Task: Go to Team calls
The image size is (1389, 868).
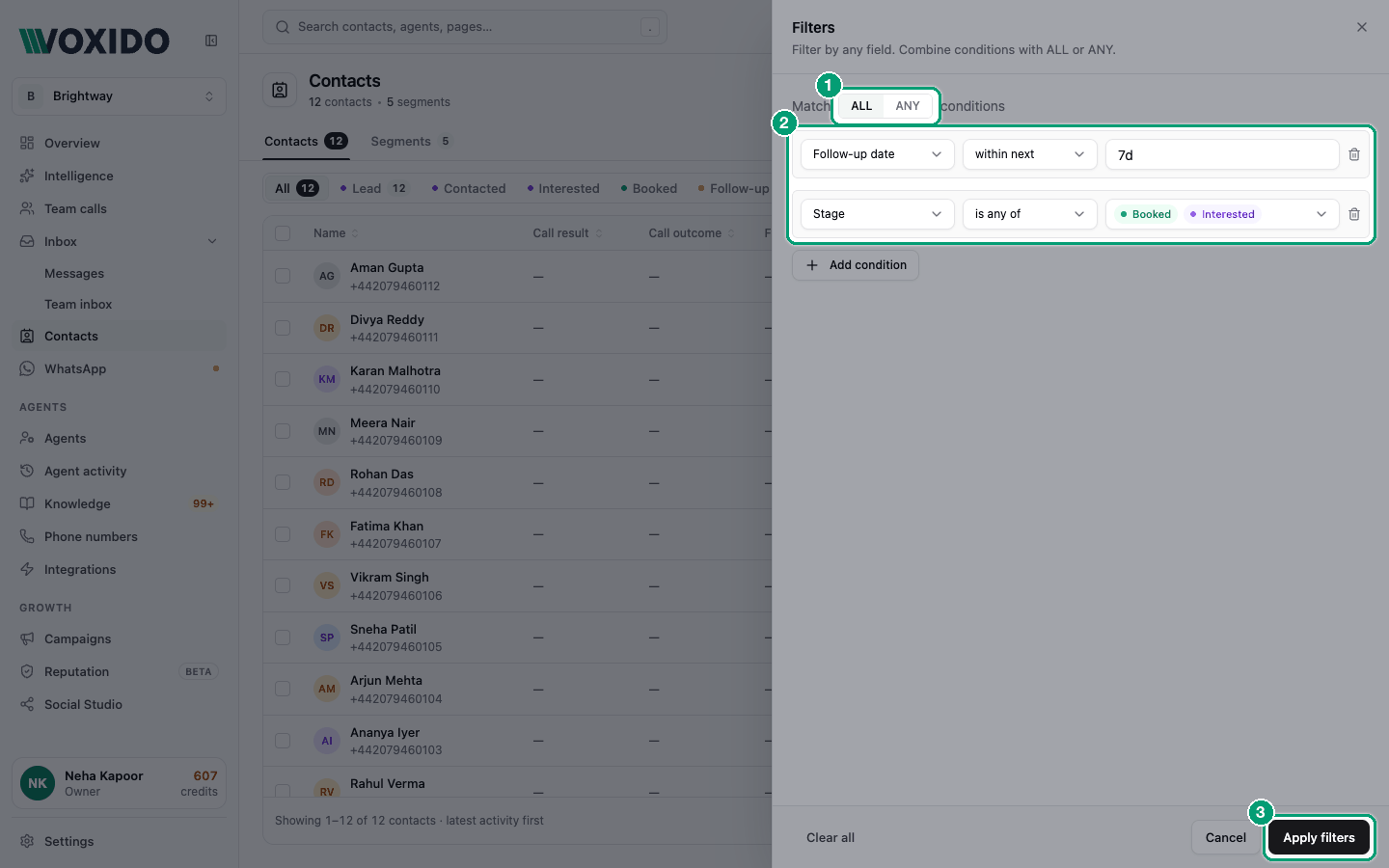Action: click(120, 208)
